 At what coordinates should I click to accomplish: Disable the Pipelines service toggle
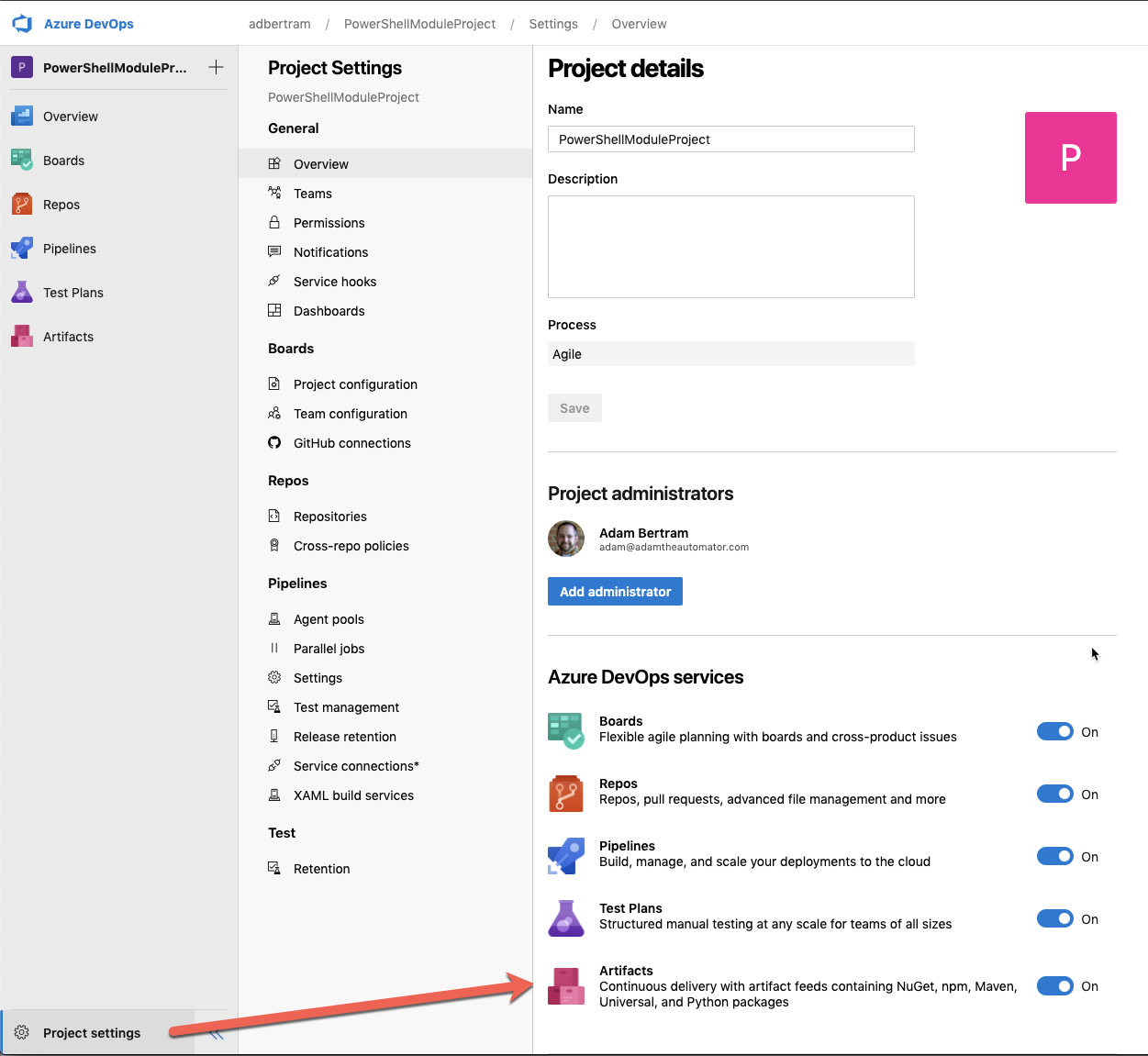pyautogui.click(x=1055, y=856)
